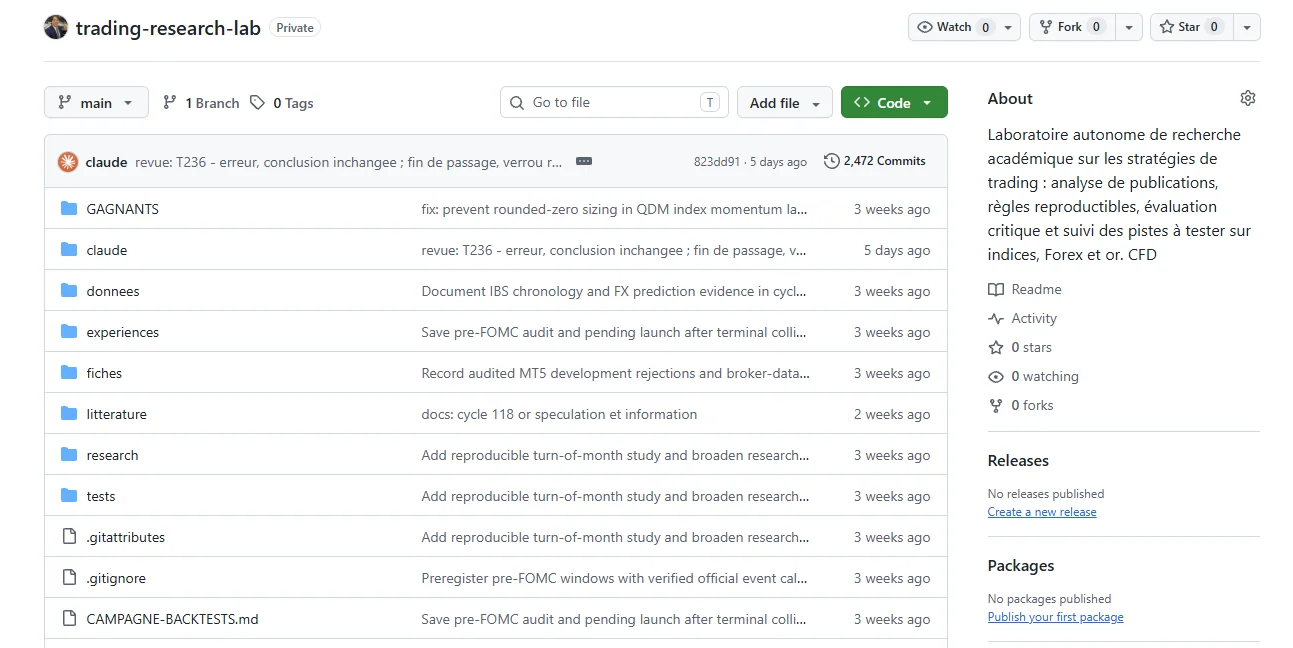The width and height of the screenshot is (1293, 648).
Task: View stargazers via 0 stars
Action: click(1020, 347)
